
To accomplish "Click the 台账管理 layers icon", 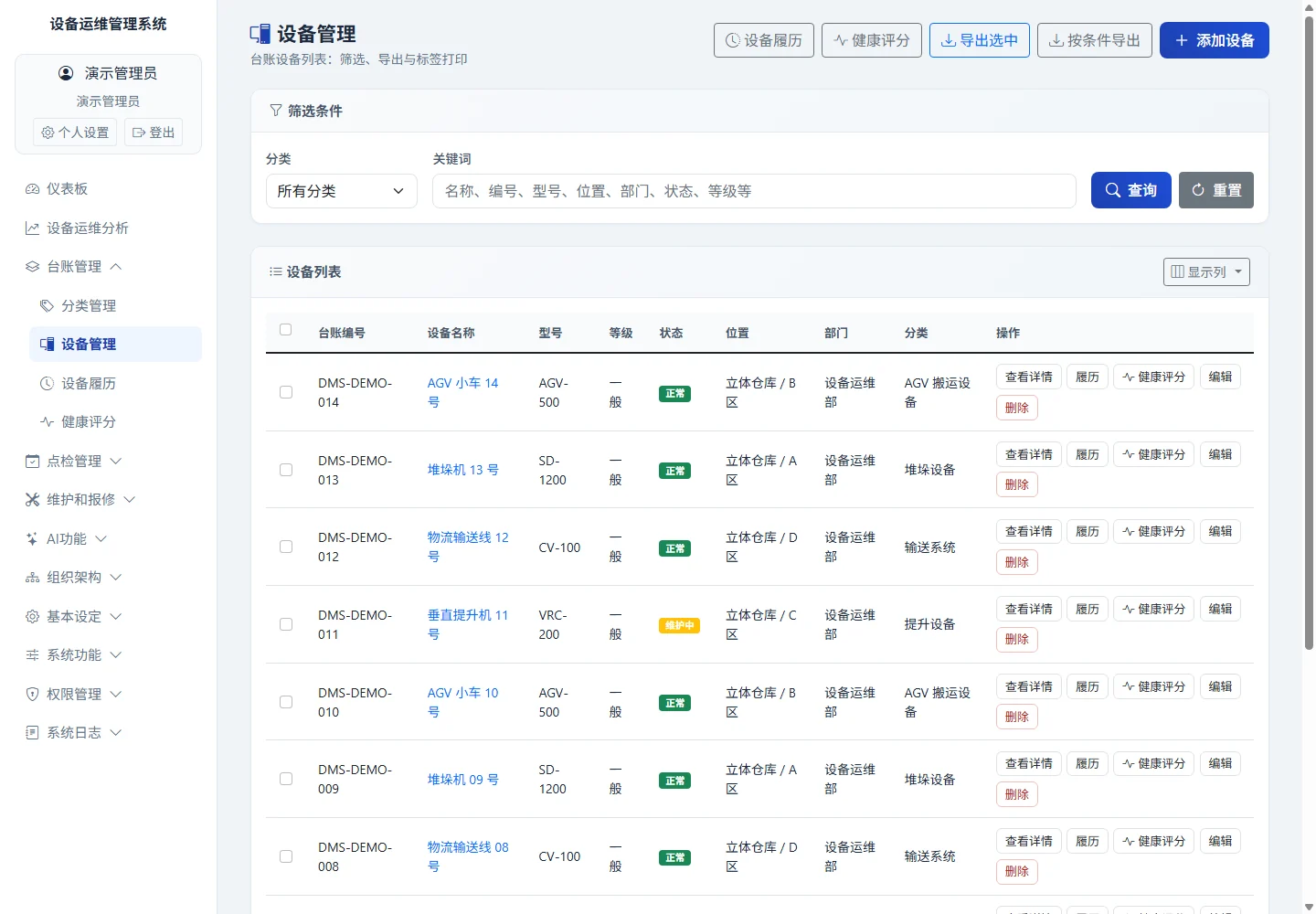I will pyautogui.click(x=32, y=267).
